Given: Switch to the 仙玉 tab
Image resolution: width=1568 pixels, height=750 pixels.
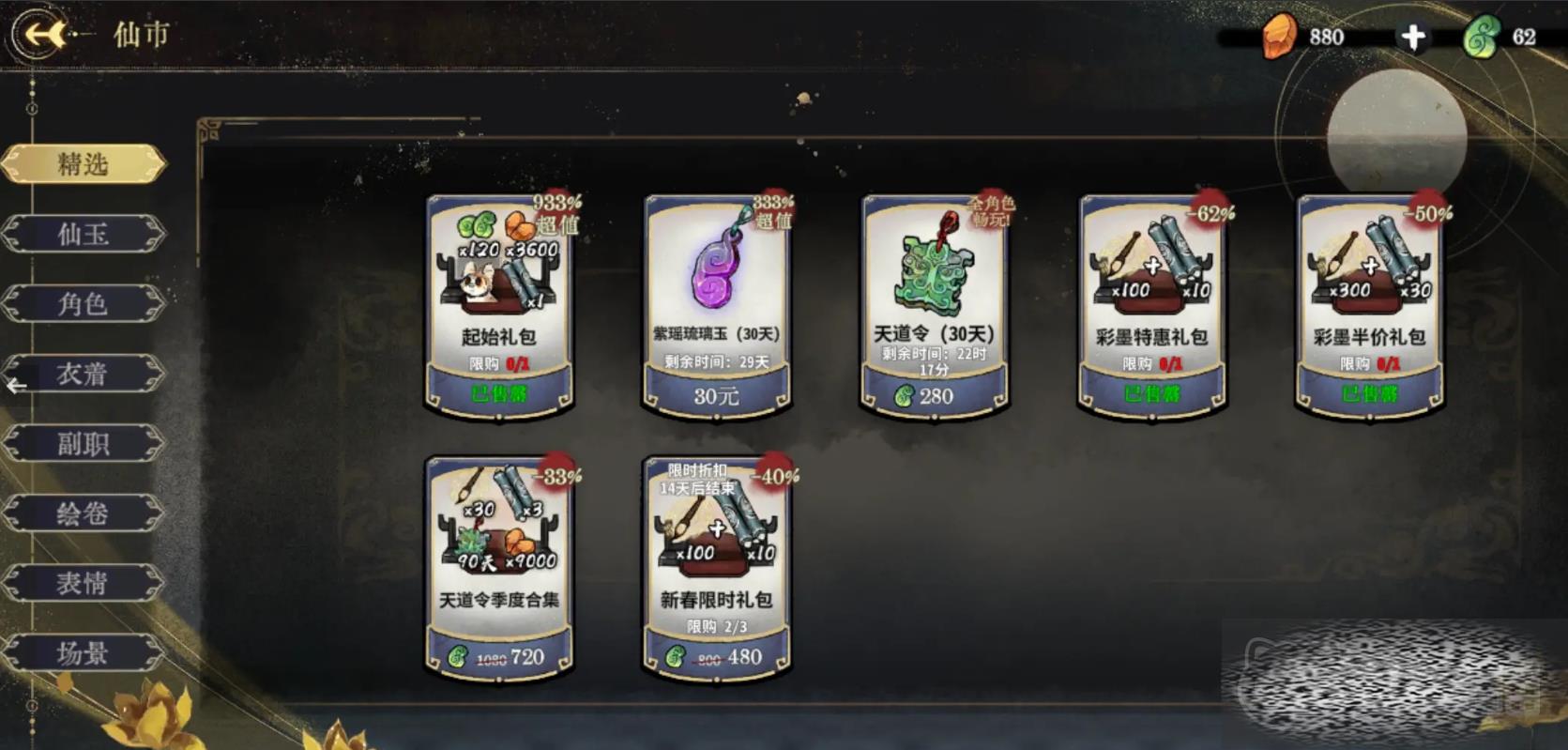Looking at the screenshot, I should (84, 234).
